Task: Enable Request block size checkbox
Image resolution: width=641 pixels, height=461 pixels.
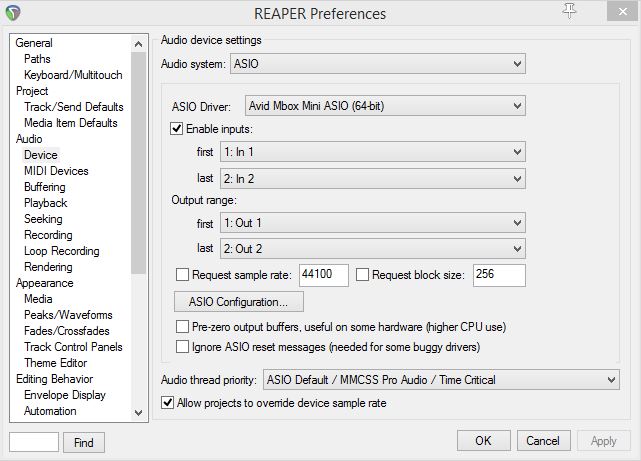Action: [x=363, y=274]
